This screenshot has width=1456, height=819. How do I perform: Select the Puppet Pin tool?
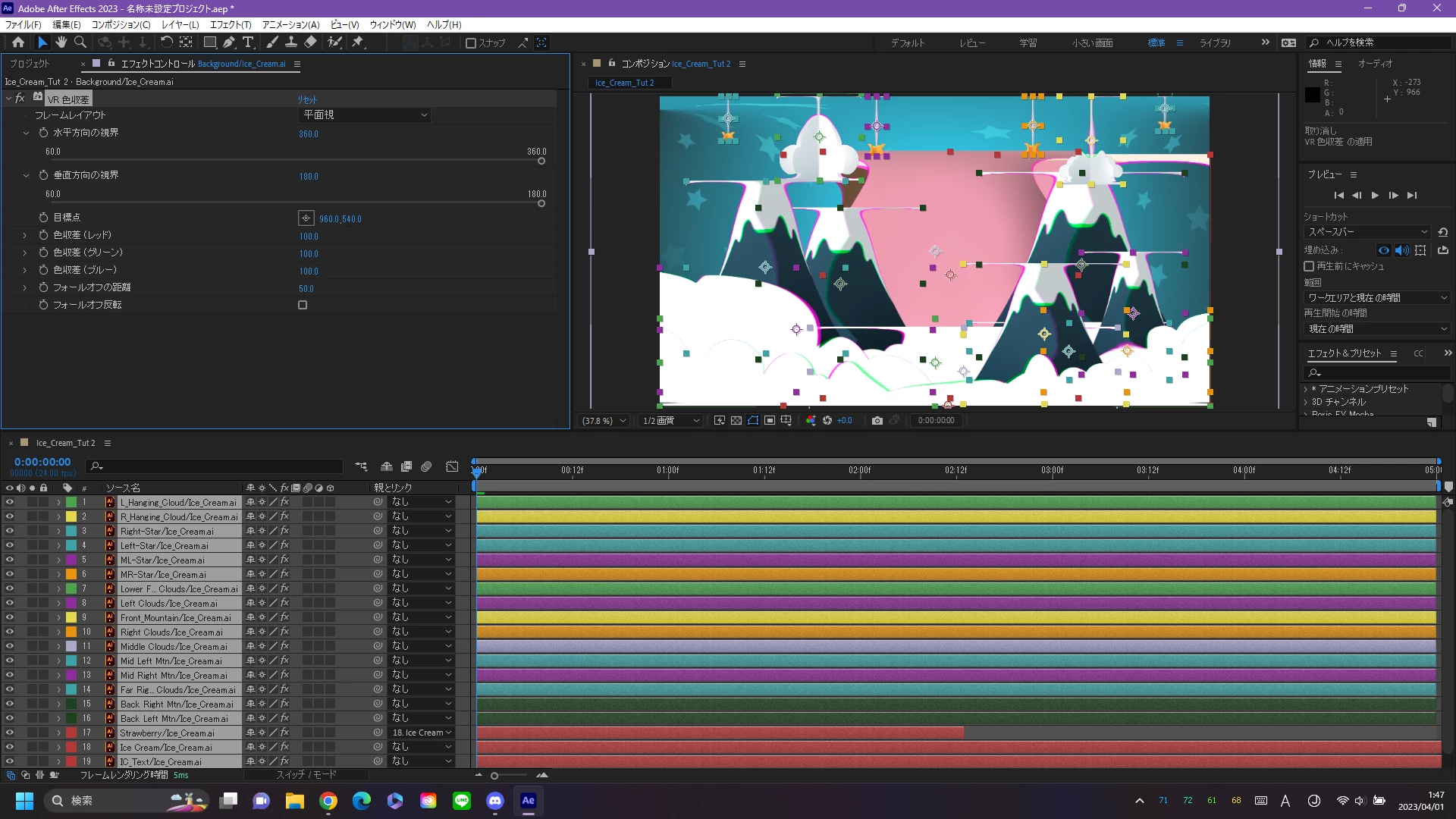click(358, 42)
